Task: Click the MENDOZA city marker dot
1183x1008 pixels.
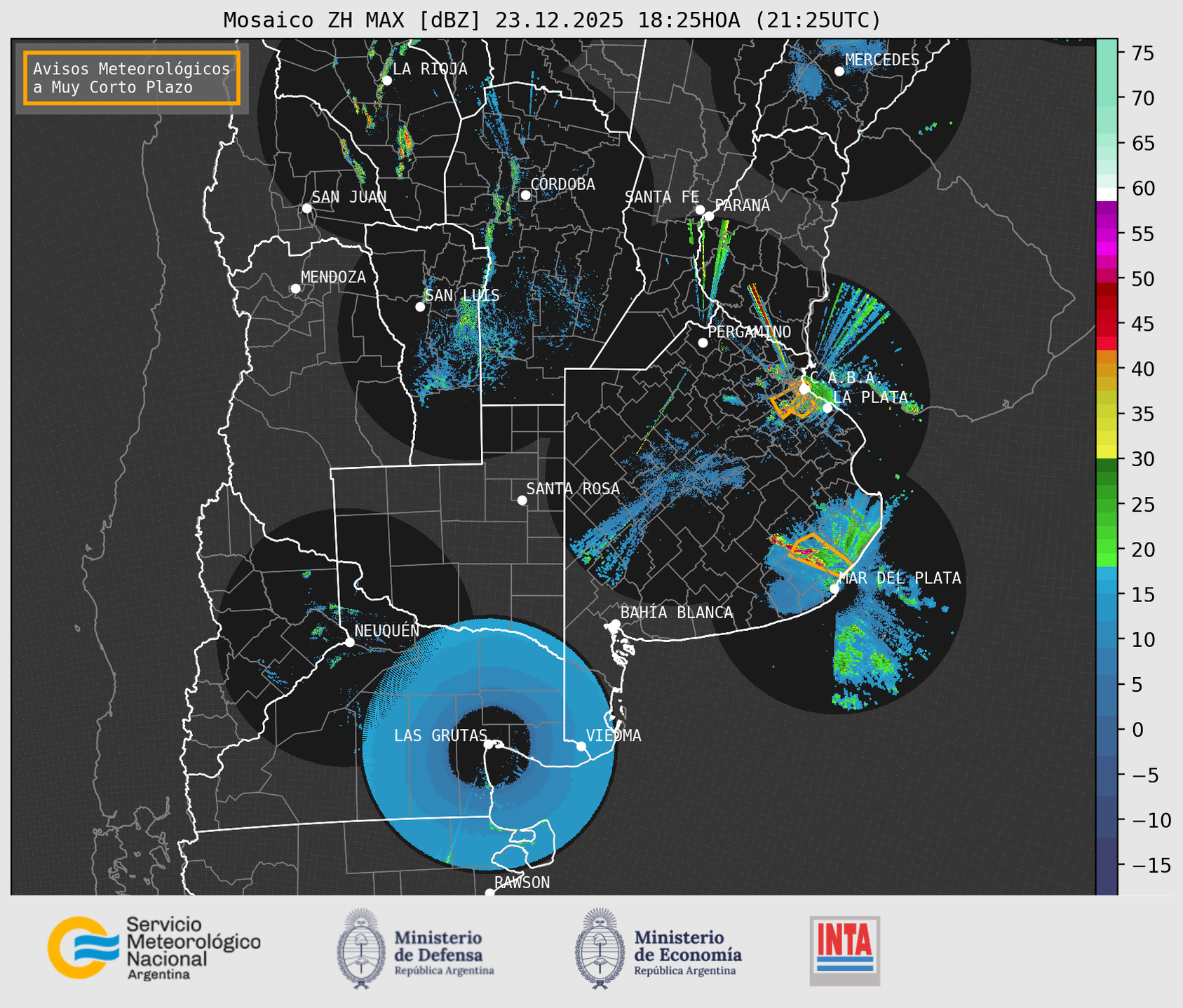Action: click(x=295, y=289)
